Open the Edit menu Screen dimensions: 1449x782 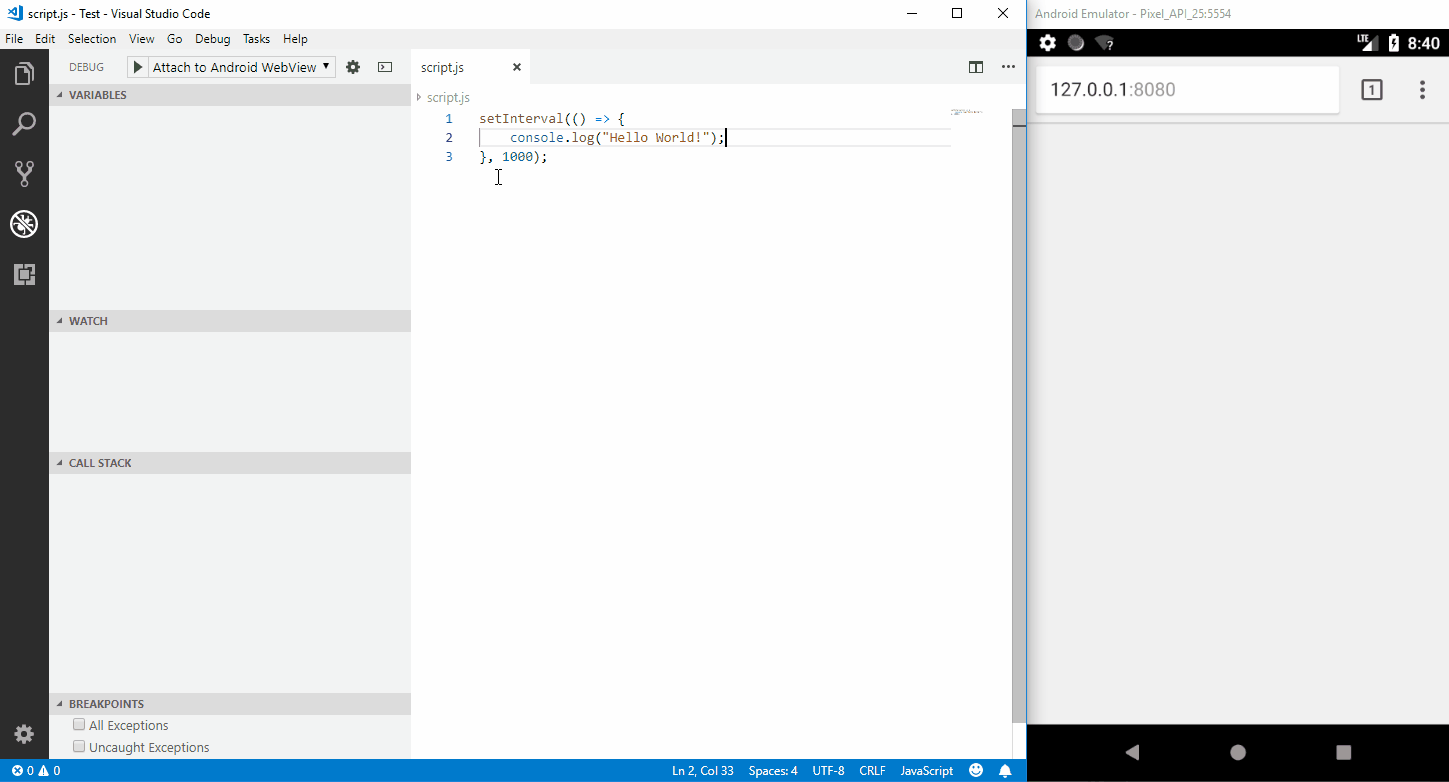tap(45, 39)
